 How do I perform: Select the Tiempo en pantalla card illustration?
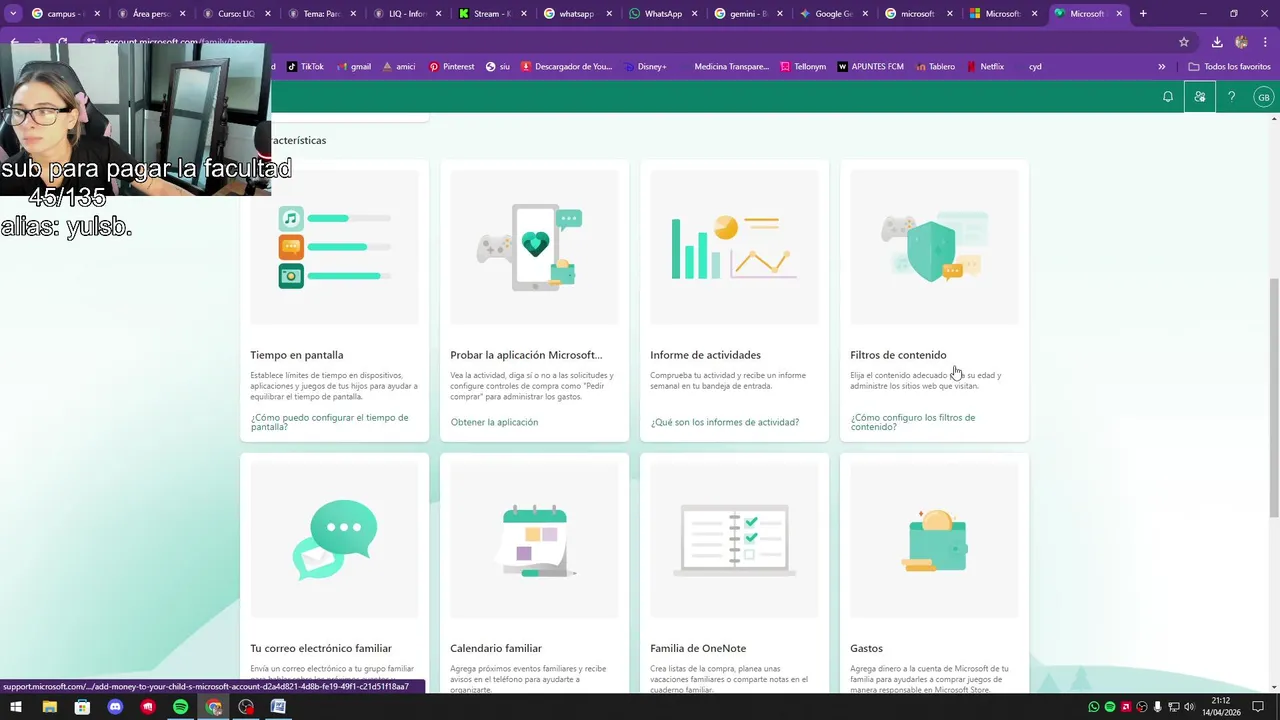(x=335, y=247)
